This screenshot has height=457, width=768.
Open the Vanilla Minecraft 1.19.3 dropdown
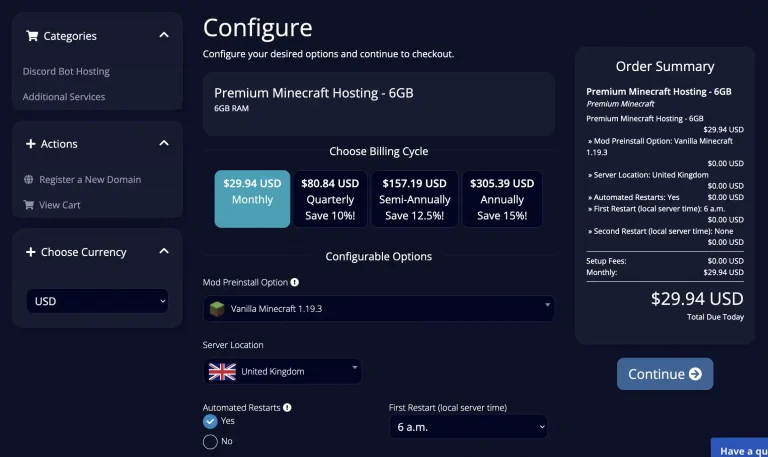379,309
